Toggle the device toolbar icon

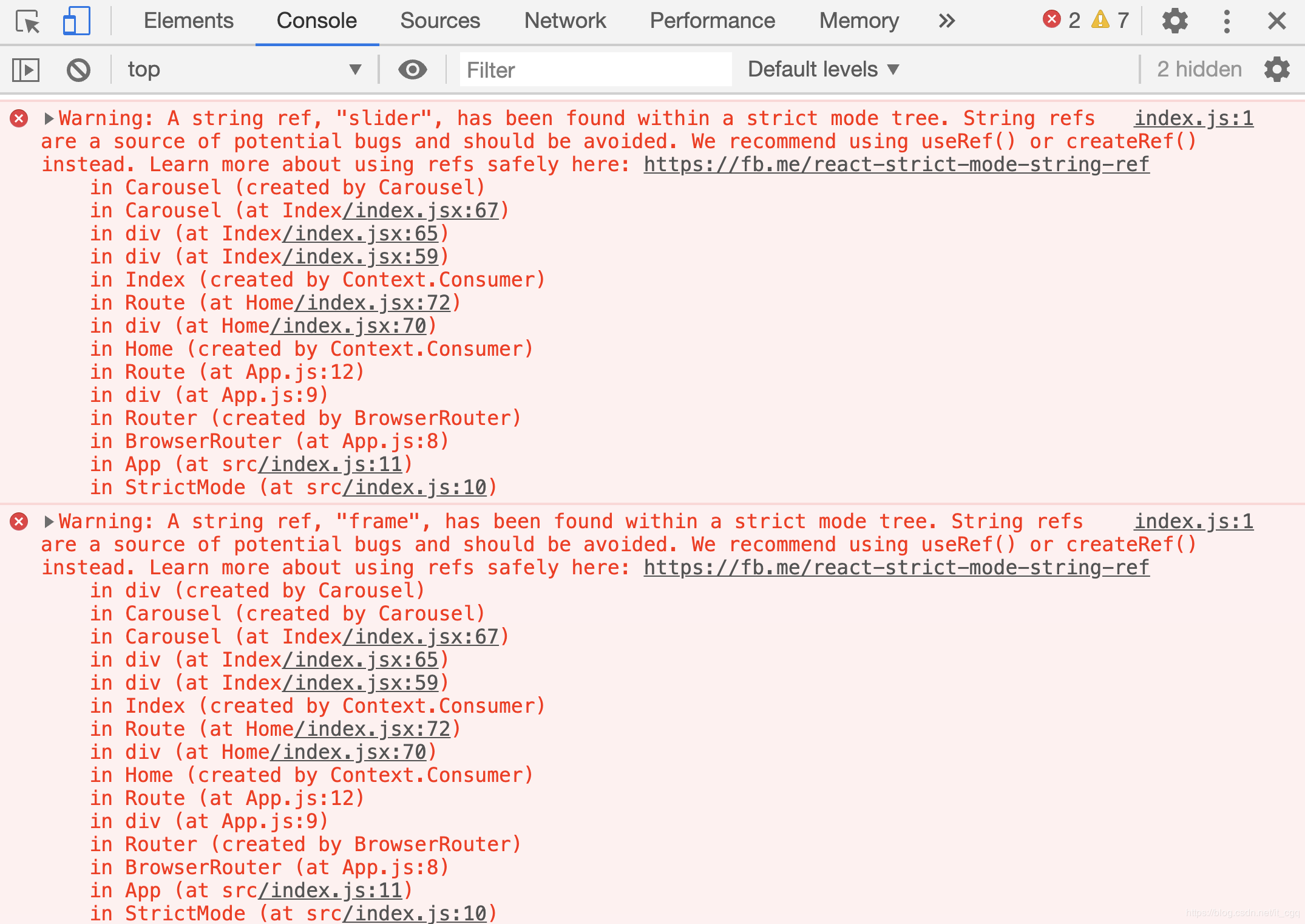click(76, 22)
